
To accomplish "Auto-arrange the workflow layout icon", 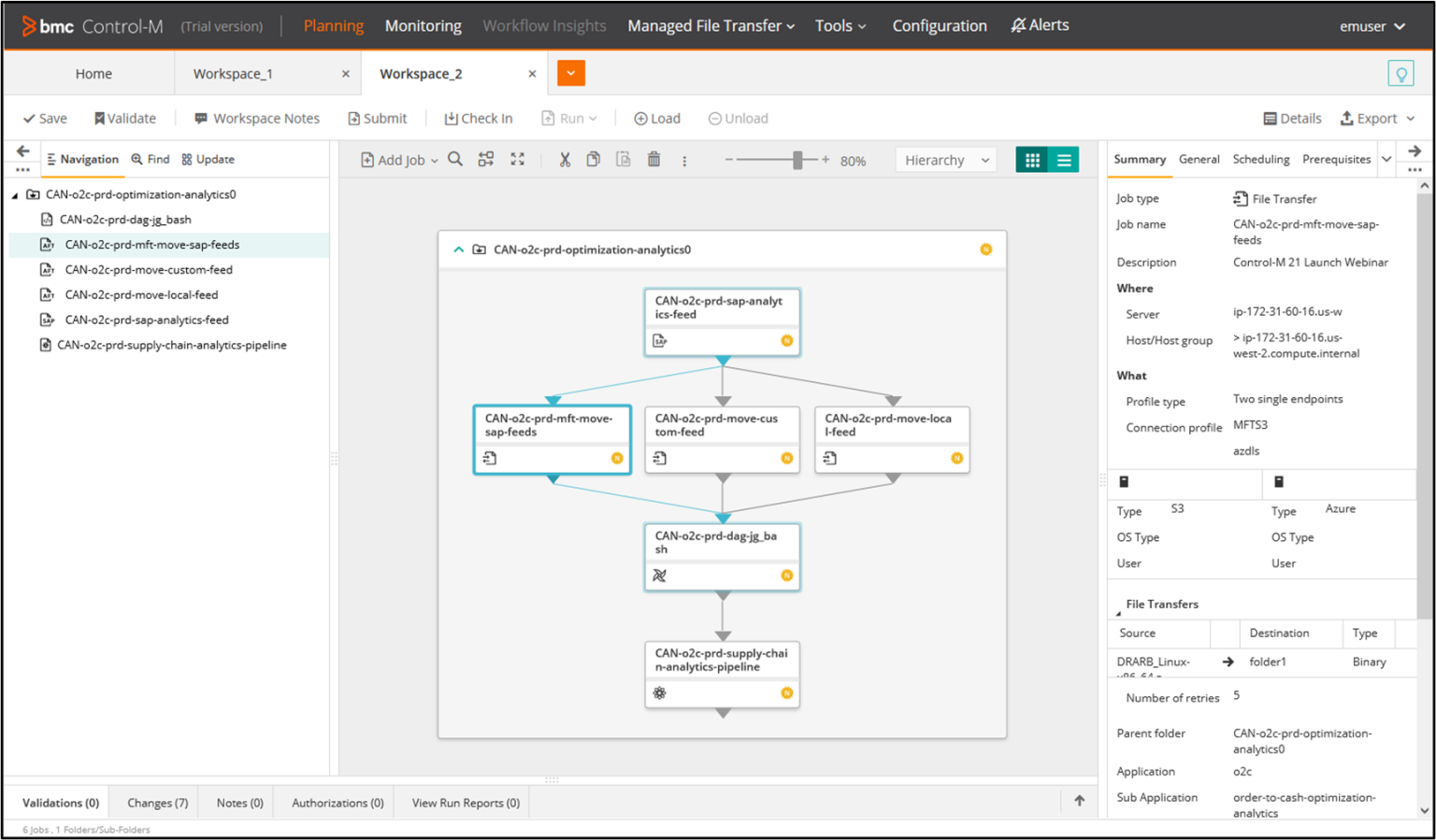I will [485, 159].
